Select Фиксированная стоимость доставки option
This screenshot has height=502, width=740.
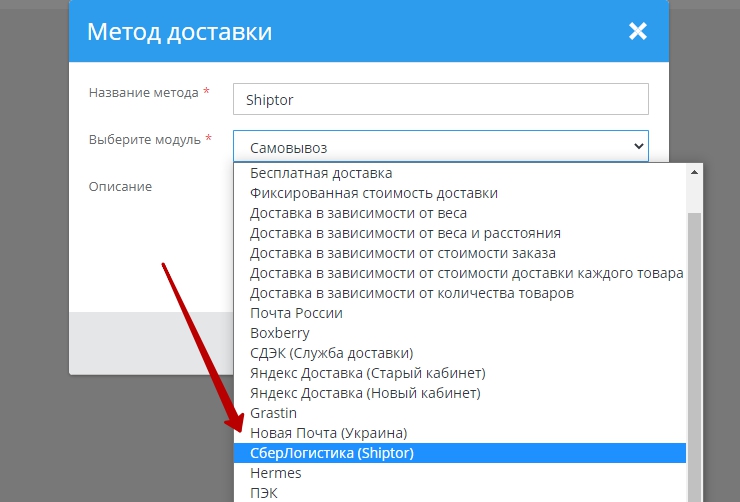pyautogui.click(x=373, y=193)
